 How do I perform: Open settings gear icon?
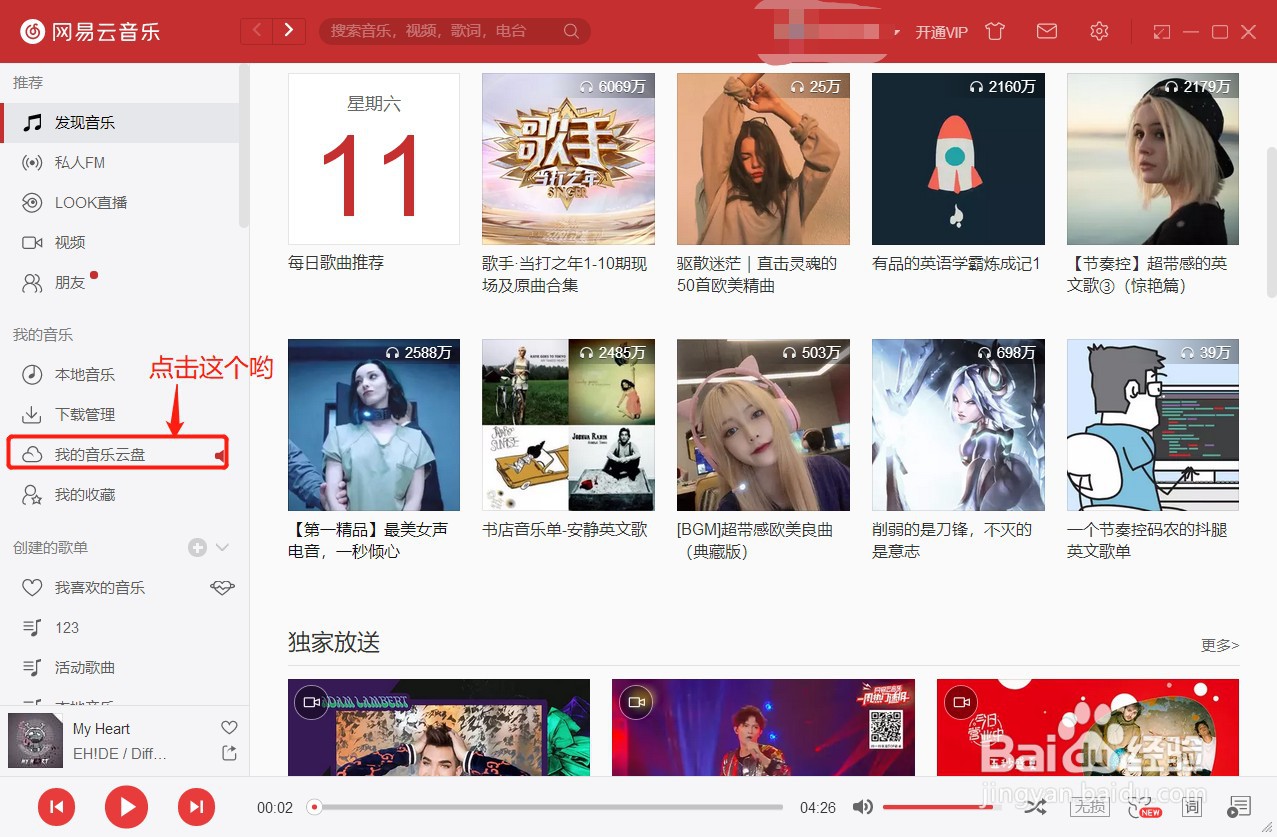coord(1099,31)
